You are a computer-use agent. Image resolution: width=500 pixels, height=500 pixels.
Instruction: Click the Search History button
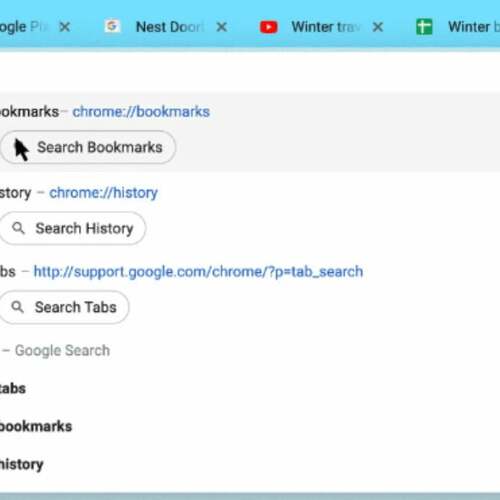tap(72, 228)
